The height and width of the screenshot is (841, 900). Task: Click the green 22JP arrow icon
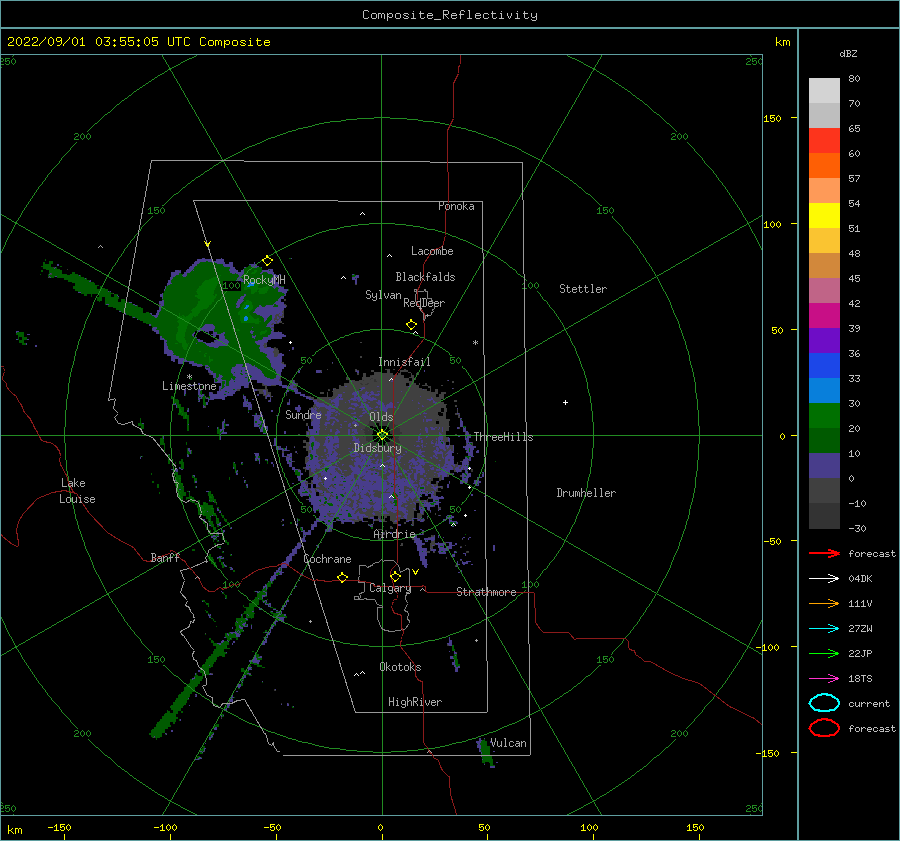click(x=824, y=653)
